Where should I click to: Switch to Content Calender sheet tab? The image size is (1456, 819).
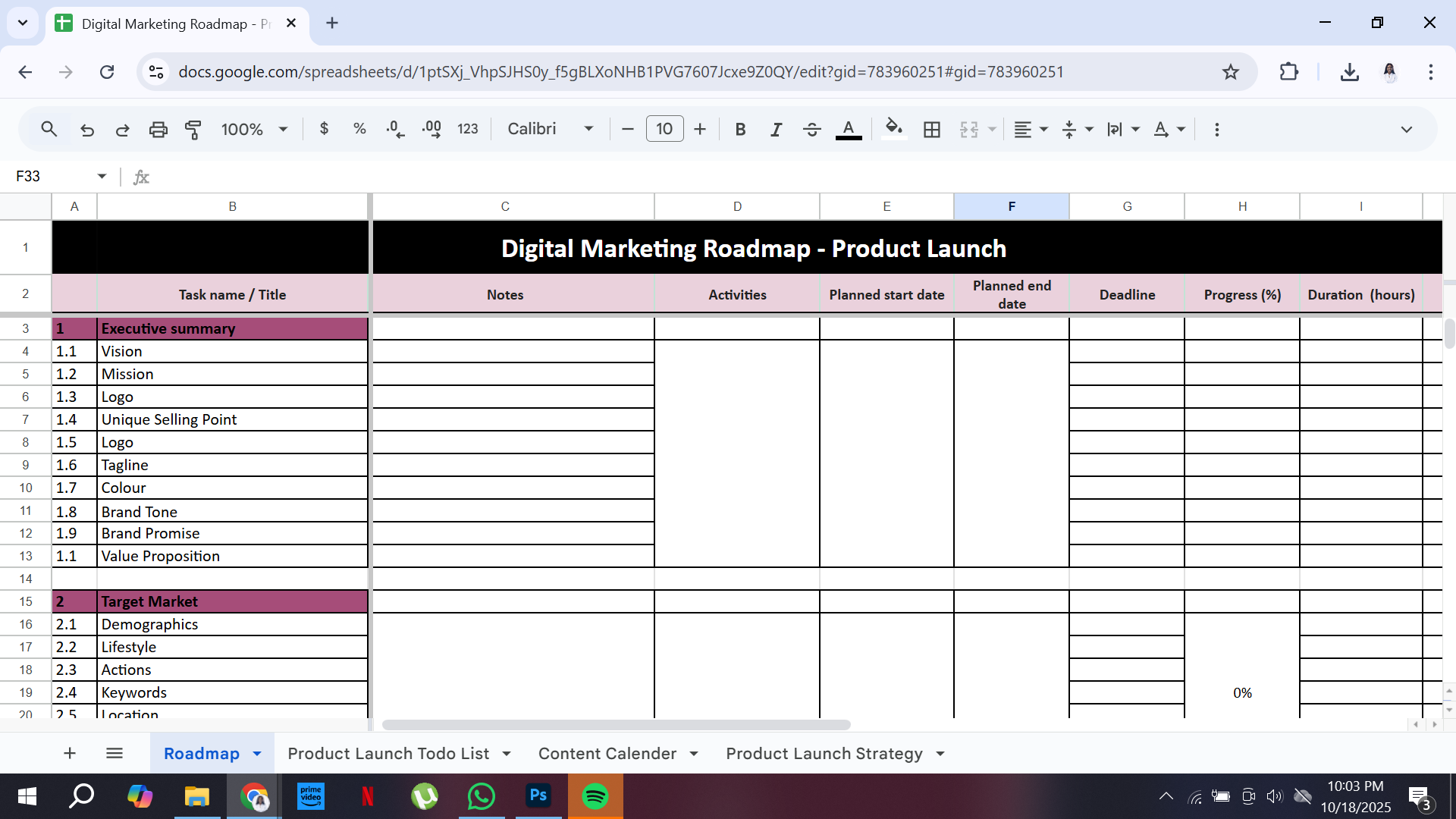607,754
